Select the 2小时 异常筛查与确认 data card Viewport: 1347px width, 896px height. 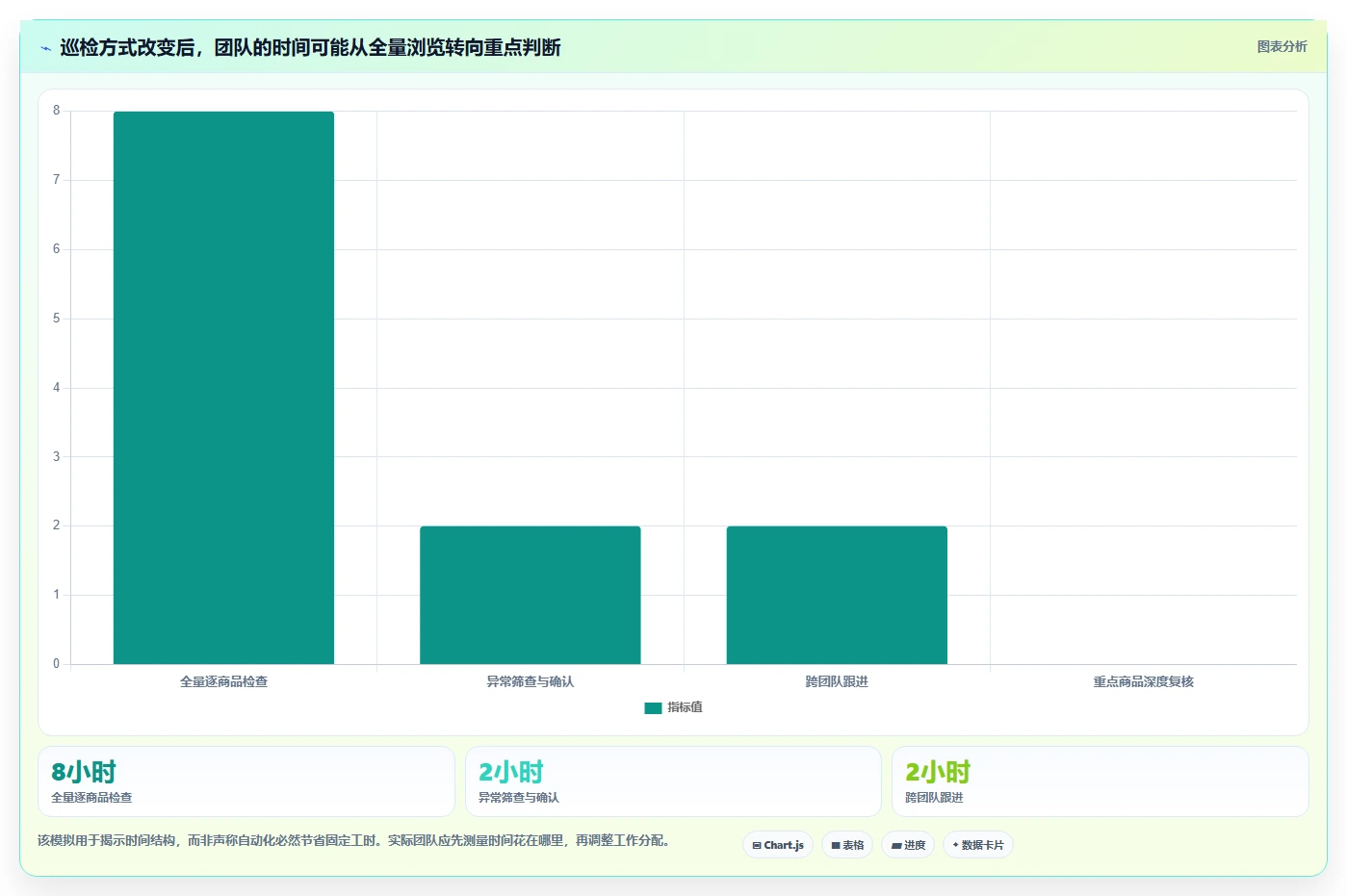[x=673, y=781]
